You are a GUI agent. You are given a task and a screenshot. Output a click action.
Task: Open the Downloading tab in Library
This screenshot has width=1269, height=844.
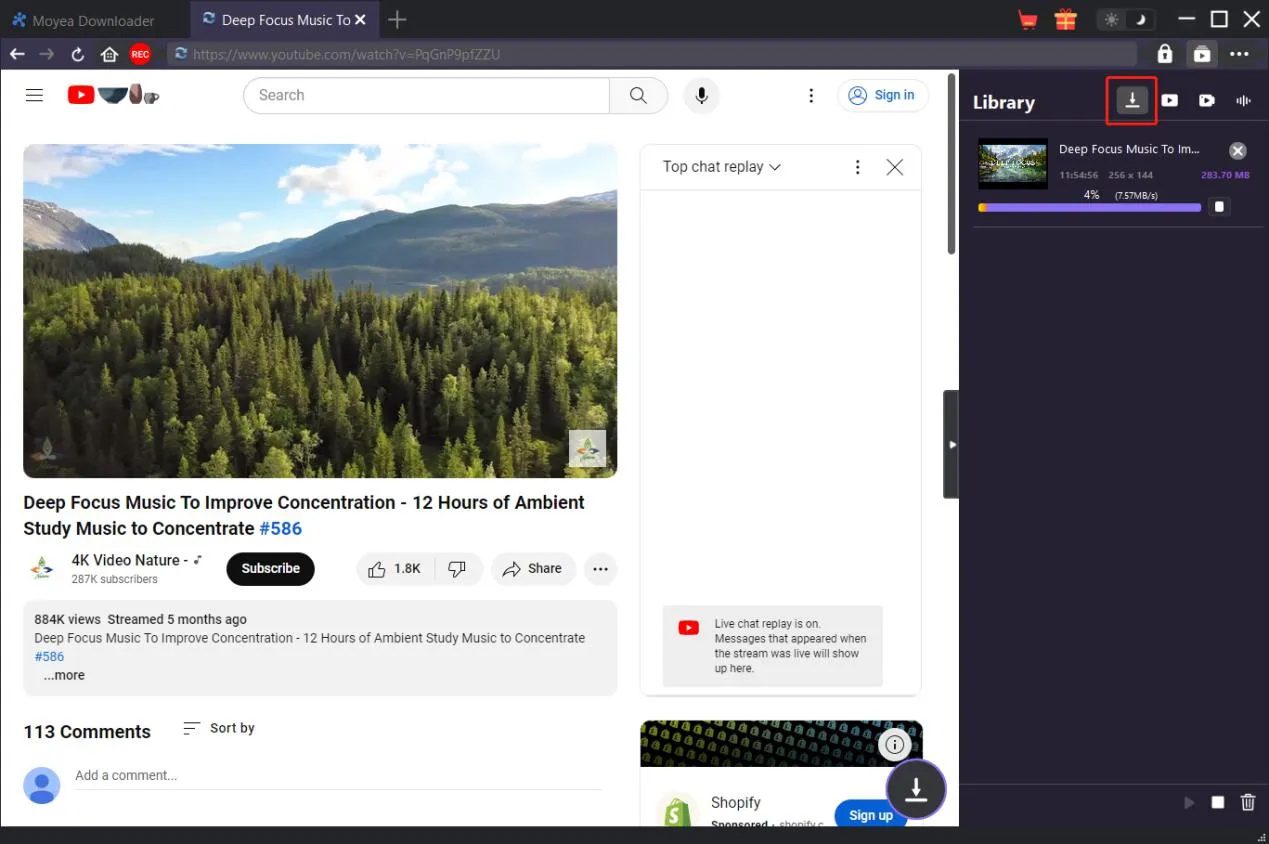click(1131, 101)
